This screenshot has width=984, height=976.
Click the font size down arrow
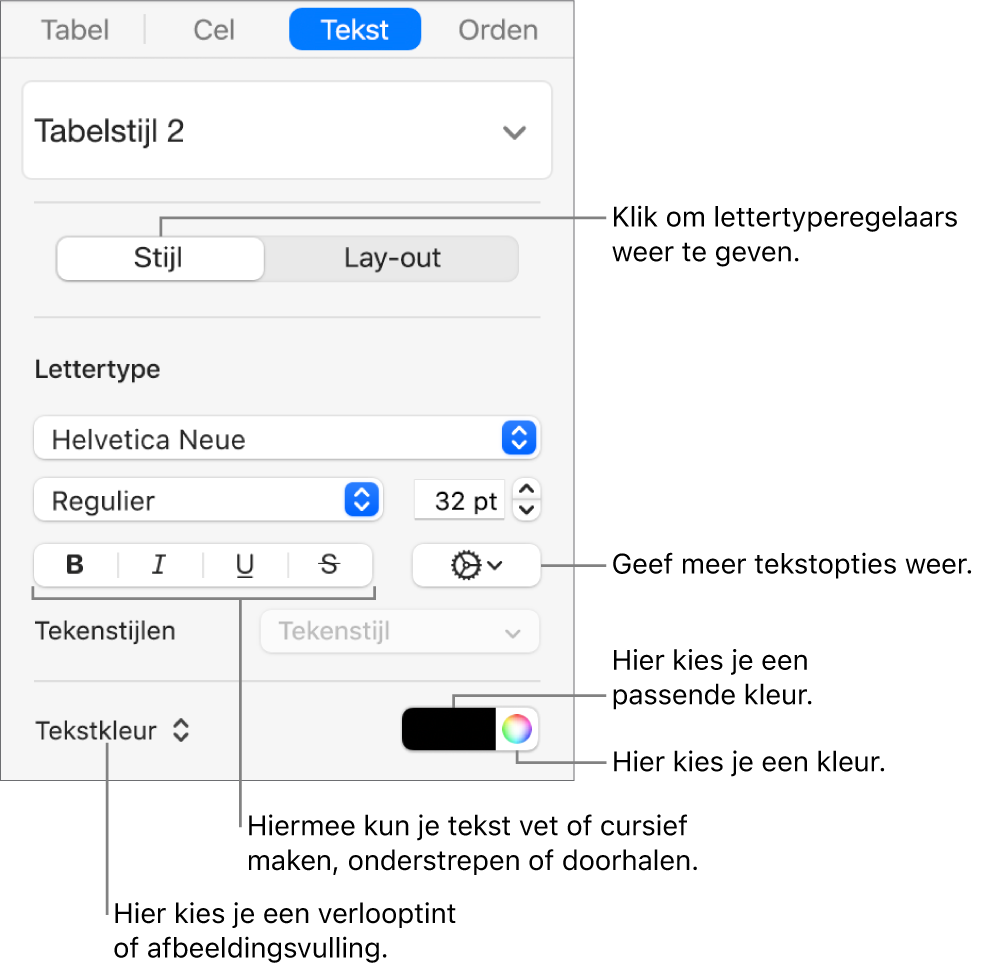point(526,508)
